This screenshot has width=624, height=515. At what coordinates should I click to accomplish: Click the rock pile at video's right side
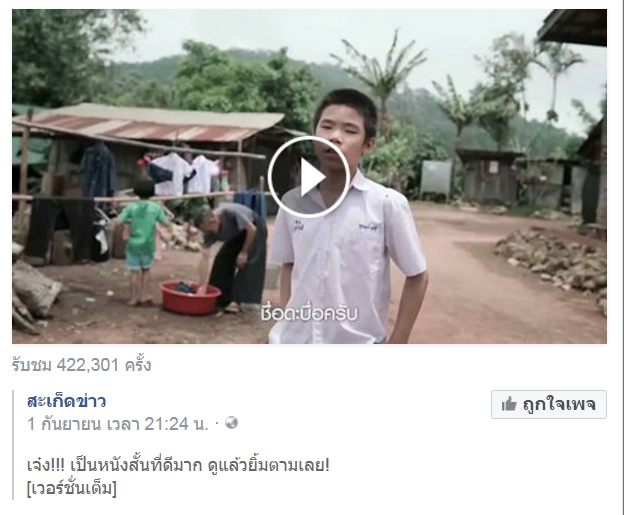553,259
